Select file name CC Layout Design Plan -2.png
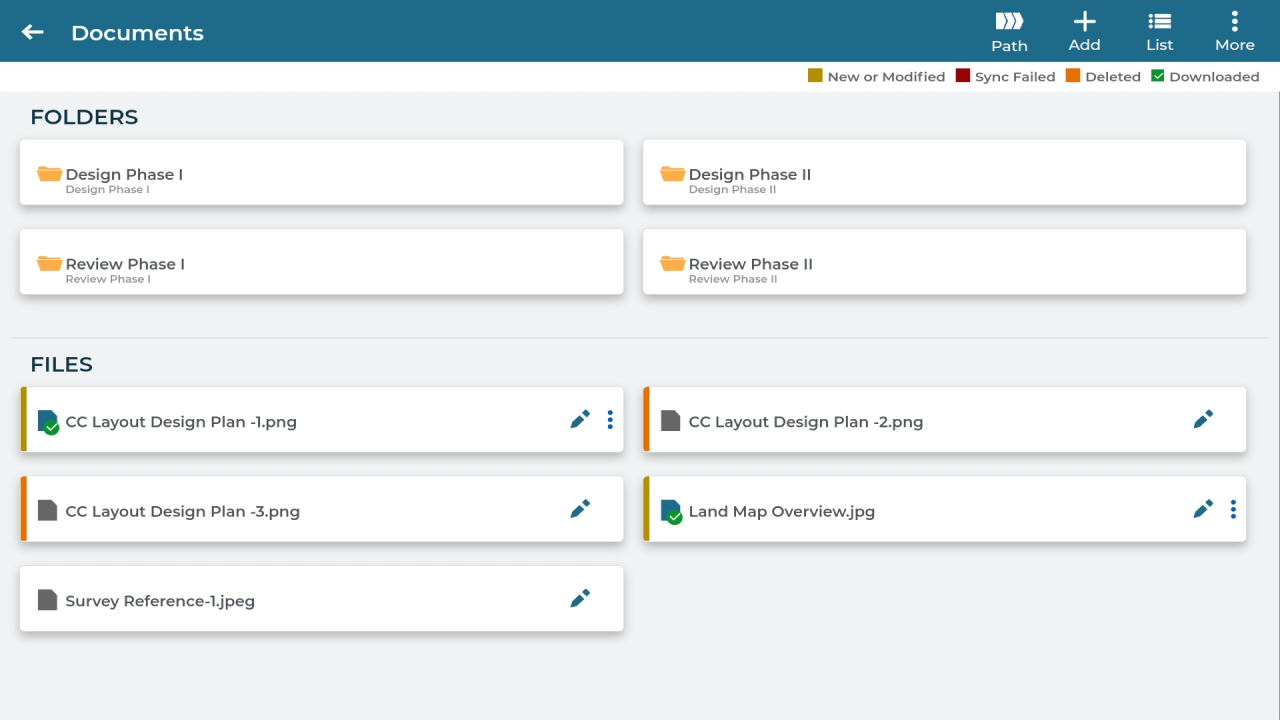This screenshot has height=720, width=1280. point(806,422)
